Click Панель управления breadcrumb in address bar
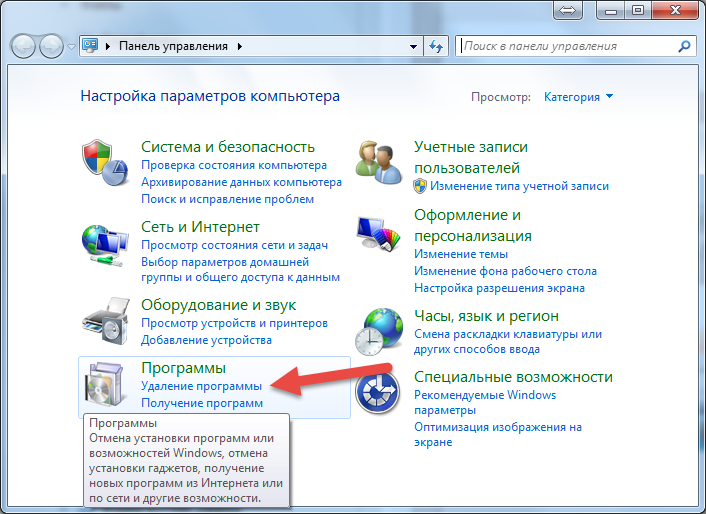The width and height of the screenshot is (706, 514). tap(173, 46)
